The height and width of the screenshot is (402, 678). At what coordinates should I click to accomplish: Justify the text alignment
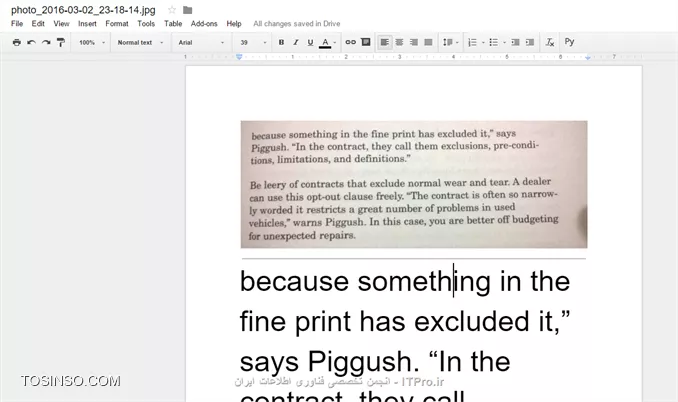[x=429, y=42]
